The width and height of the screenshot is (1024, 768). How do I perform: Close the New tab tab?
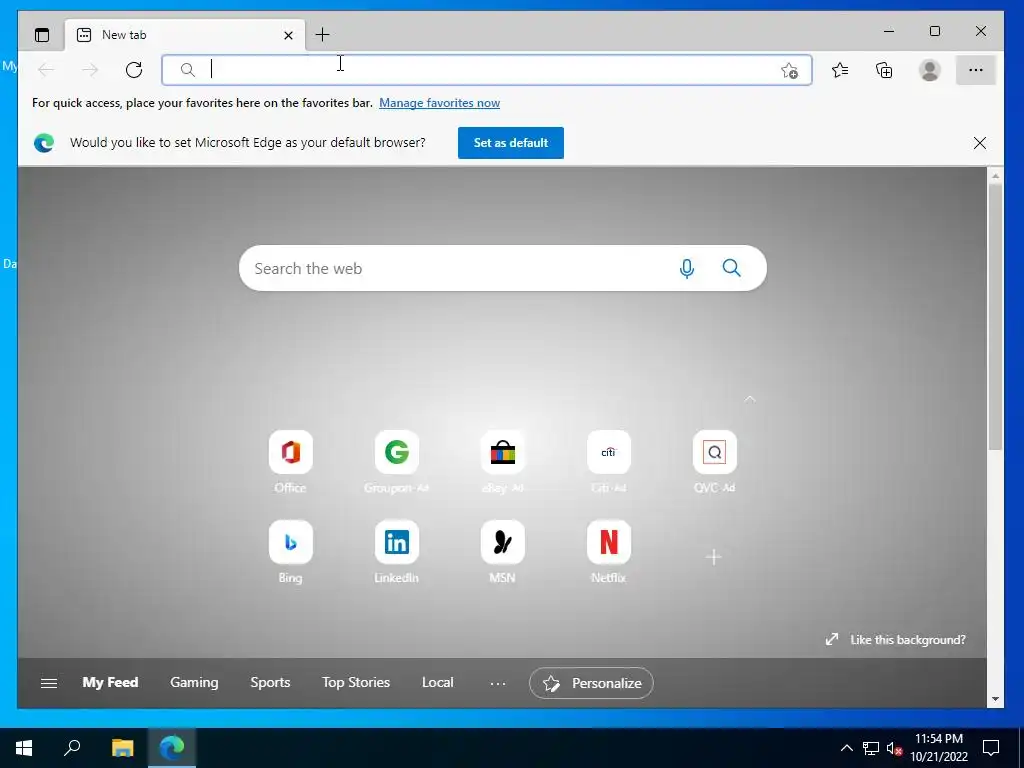[288, 35]
